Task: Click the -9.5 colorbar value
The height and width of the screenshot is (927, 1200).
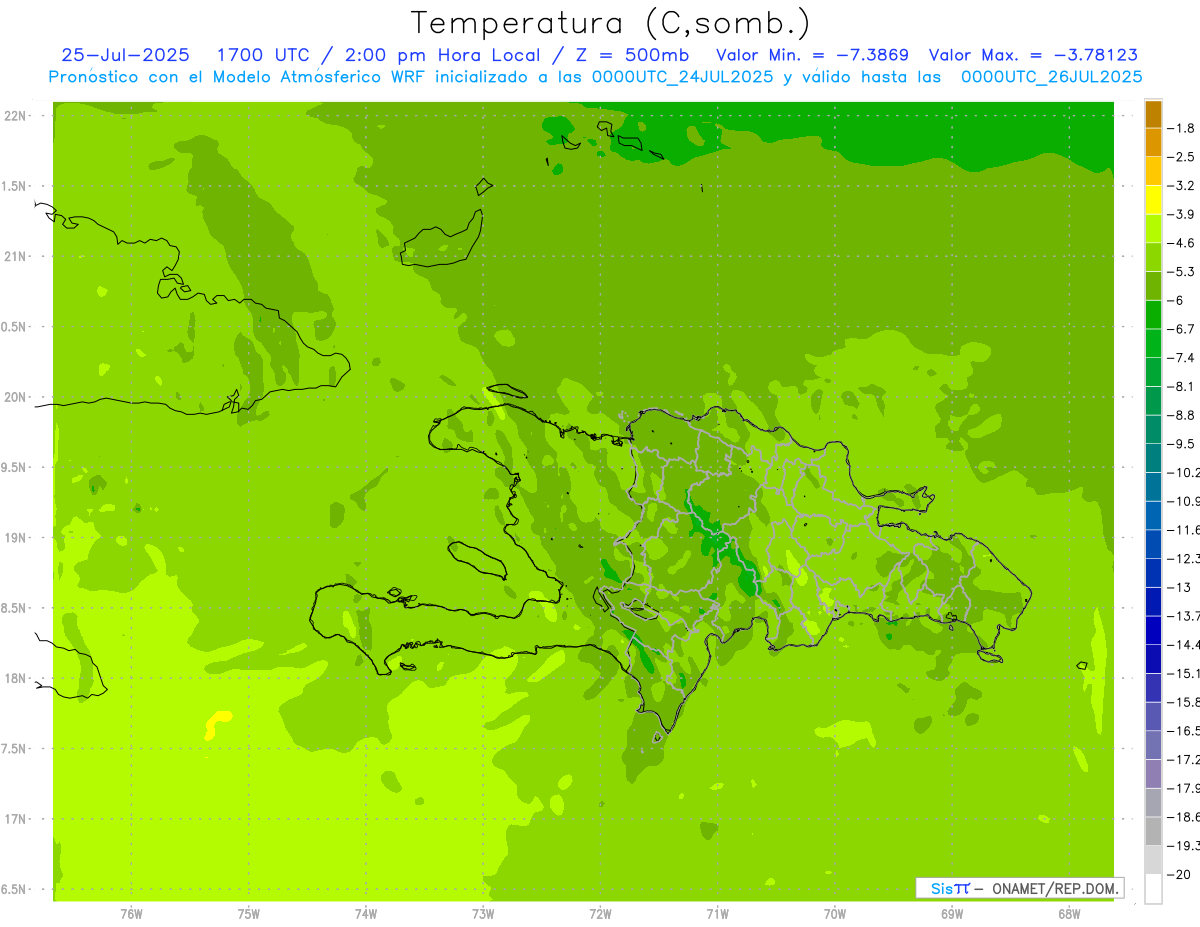Action: [x=1181, y=443]
